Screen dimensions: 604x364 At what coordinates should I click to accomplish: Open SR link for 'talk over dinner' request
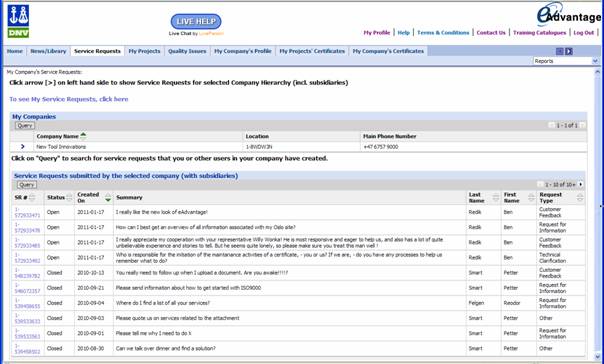click(27, 348)
